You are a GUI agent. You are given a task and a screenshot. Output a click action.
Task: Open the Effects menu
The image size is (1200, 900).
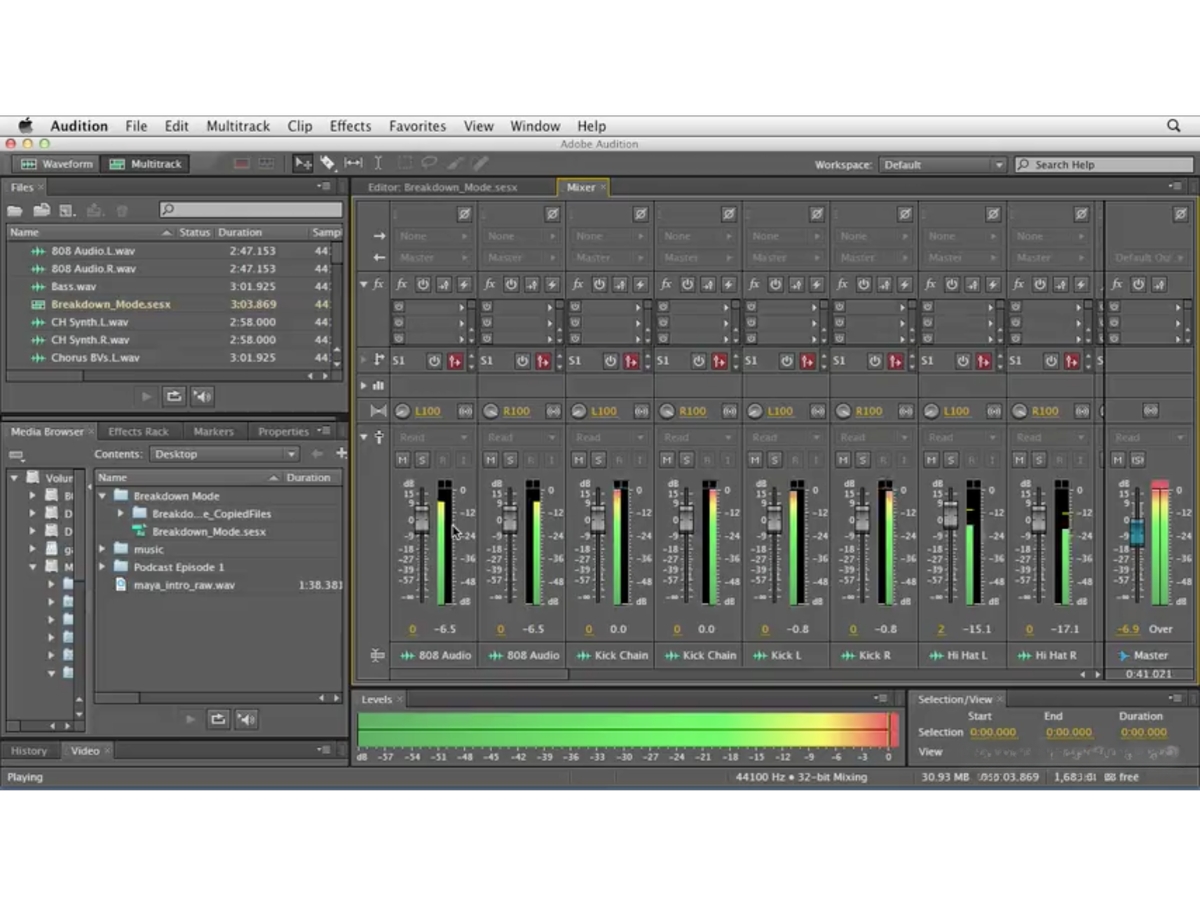pyautogui.click(x=350, y=126)
